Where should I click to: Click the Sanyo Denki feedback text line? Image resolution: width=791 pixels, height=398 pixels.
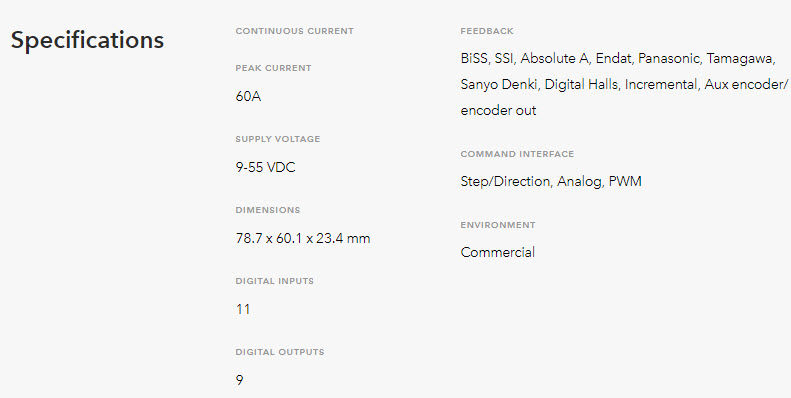pos(624,85)
